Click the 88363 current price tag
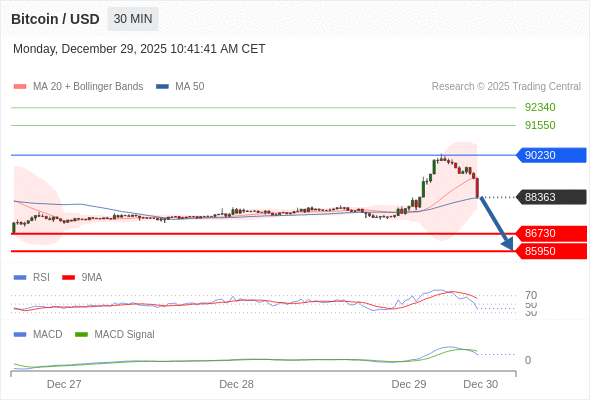The height and width of the screenshot is (400, 590). [551, 197]
